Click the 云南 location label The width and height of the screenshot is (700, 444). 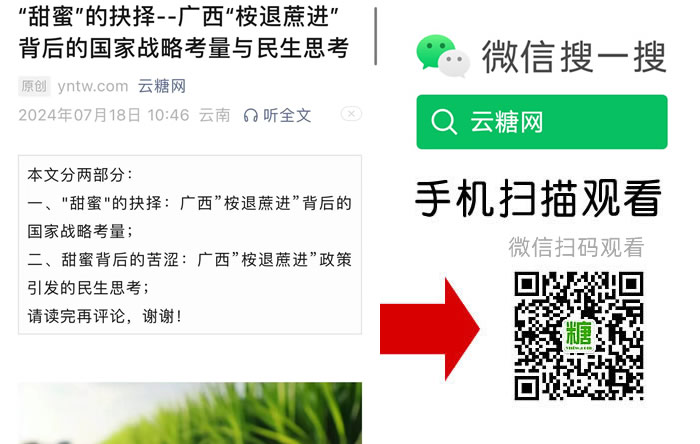pyautogui.click(x=215, y=116)
